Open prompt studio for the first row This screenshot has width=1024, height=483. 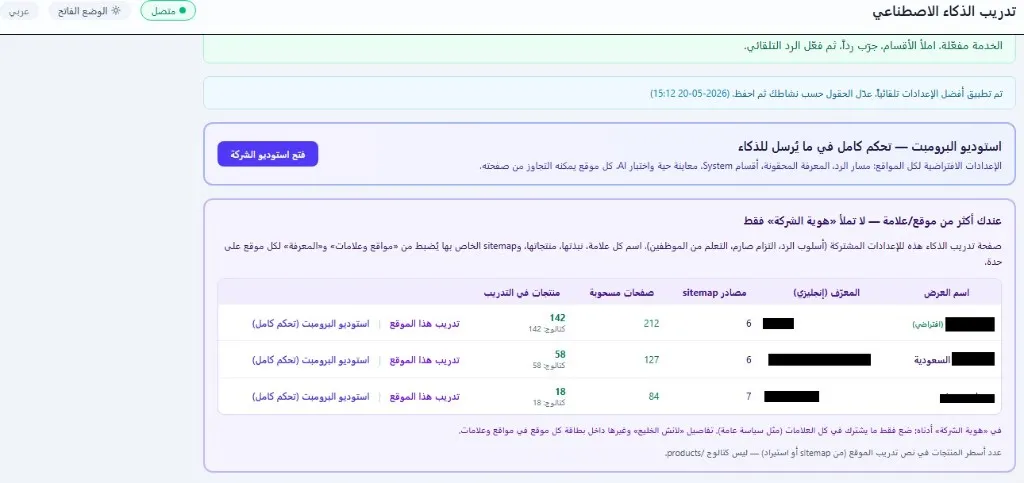pyautogui.click(x=311, y=324)
